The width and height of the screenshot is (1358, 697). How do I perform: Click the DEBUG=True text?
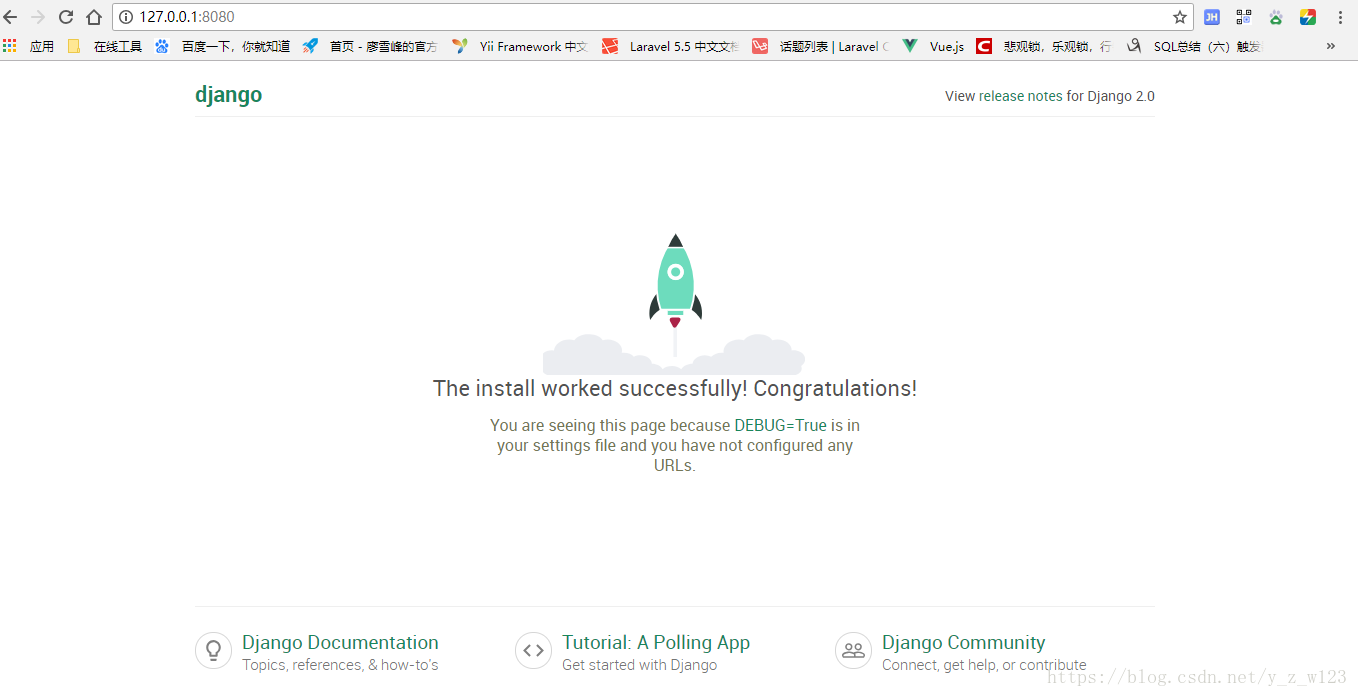pos(781,426)
